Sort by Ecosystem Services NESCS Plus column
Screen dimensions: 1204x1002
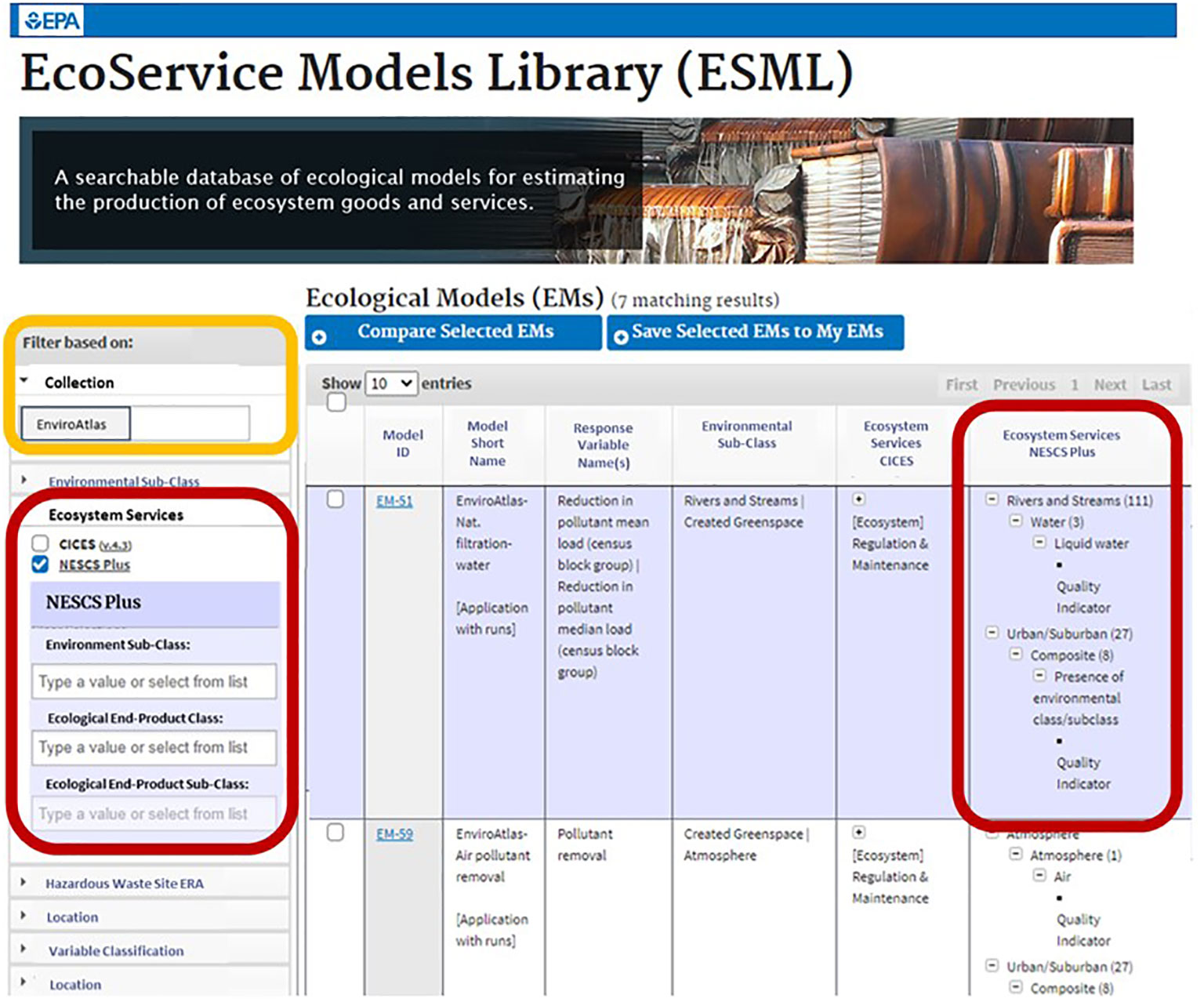(1061, 443)
